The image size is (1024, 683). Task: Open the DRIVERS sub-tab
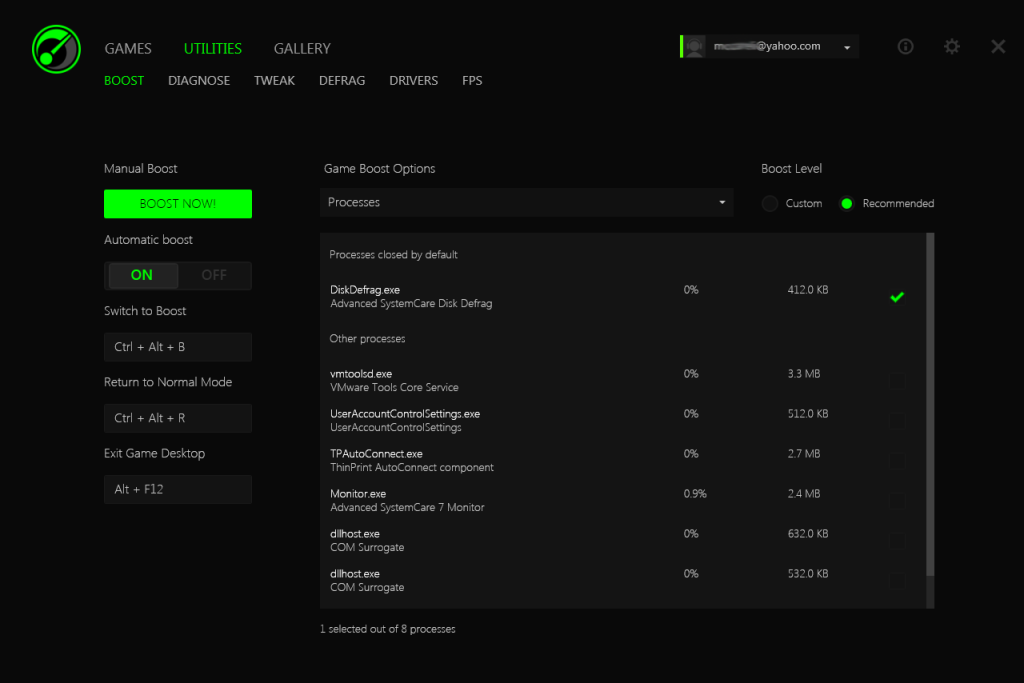[x=413, y=80]
